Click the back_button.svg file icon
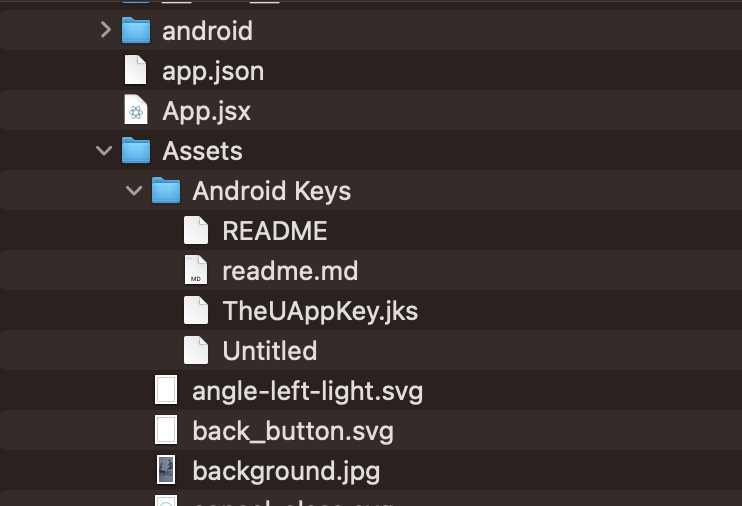Screen dimensions: 742x506 tap(166, 431)
